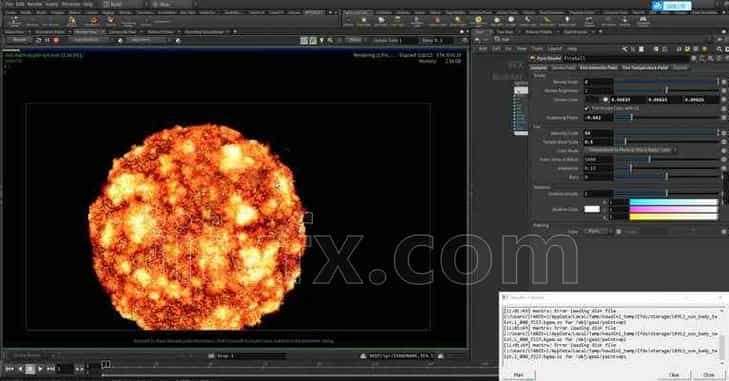This screenshot has height=381, width=729.
Task: Toggle the tint-with-smoke-color checkbox
Action: point(587,108)
